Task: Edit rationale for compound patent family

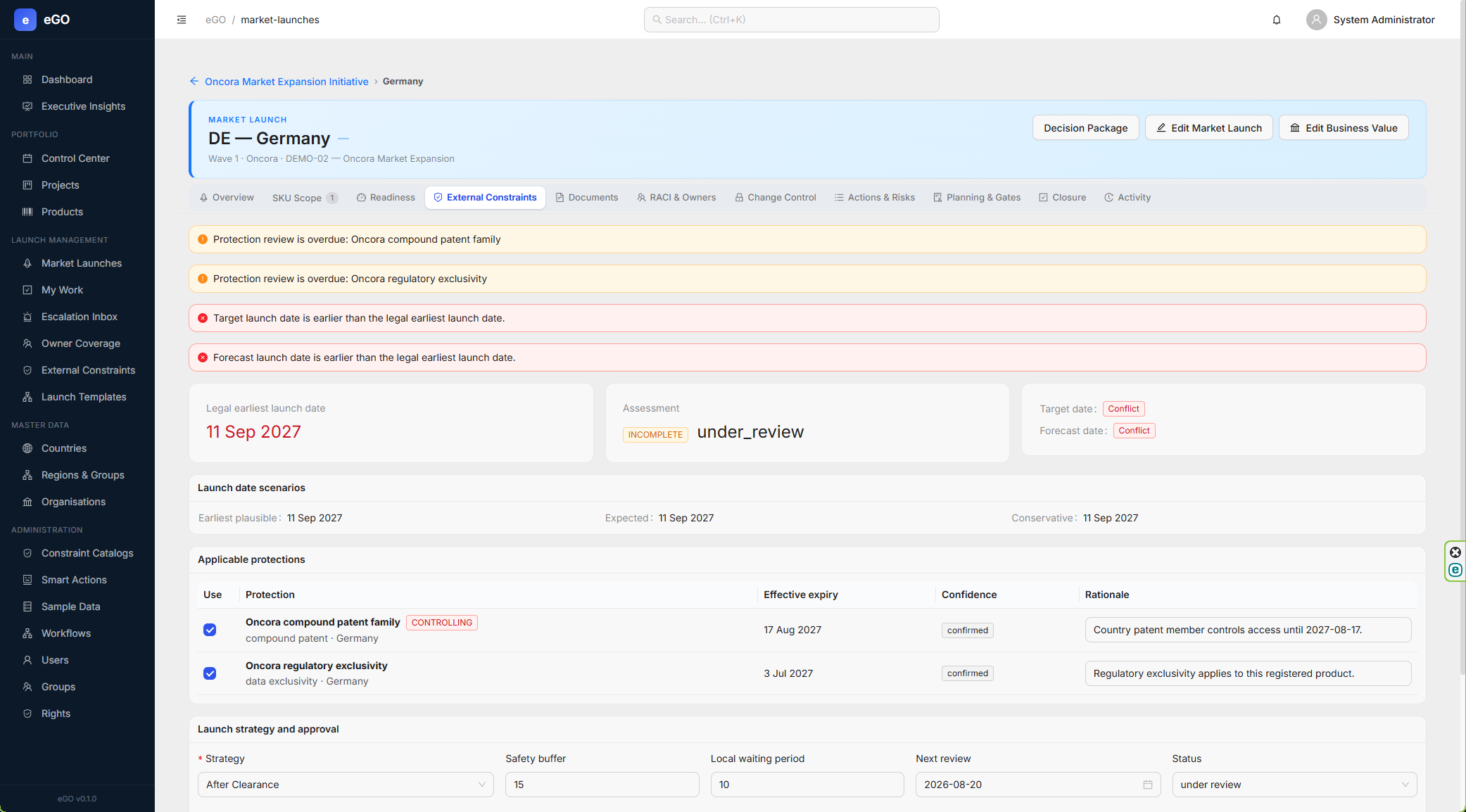Action: 1248,630
